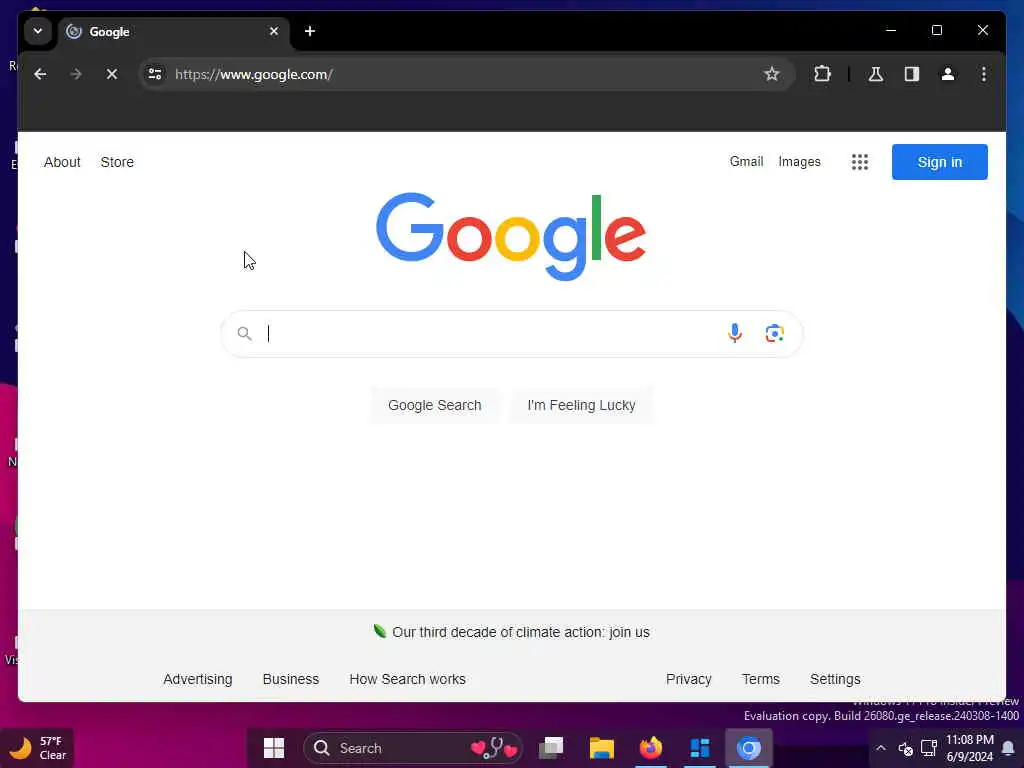Go back to previous page

click(40, 74)
